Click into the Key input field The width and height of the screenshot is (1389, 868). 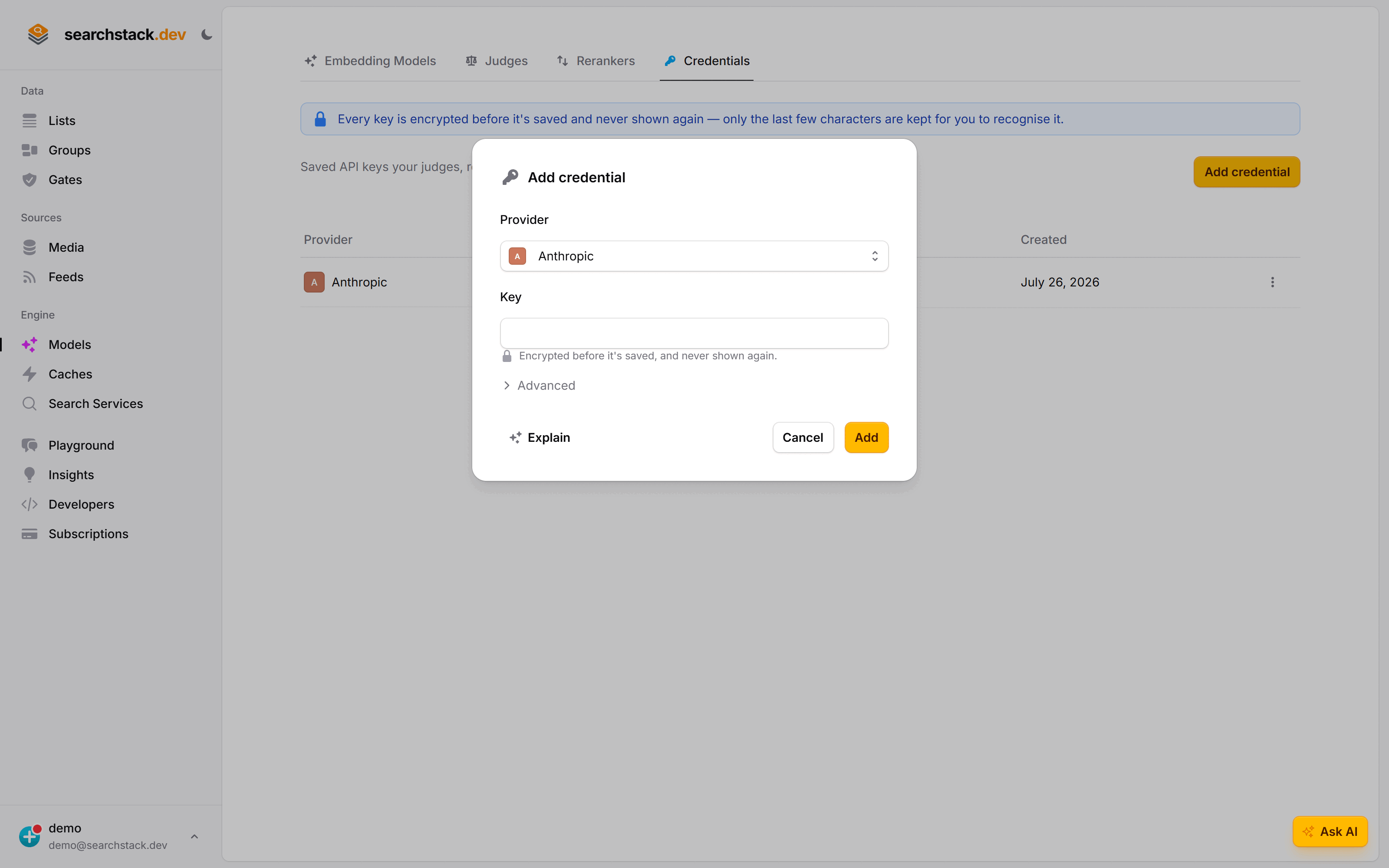click(694, 333)
